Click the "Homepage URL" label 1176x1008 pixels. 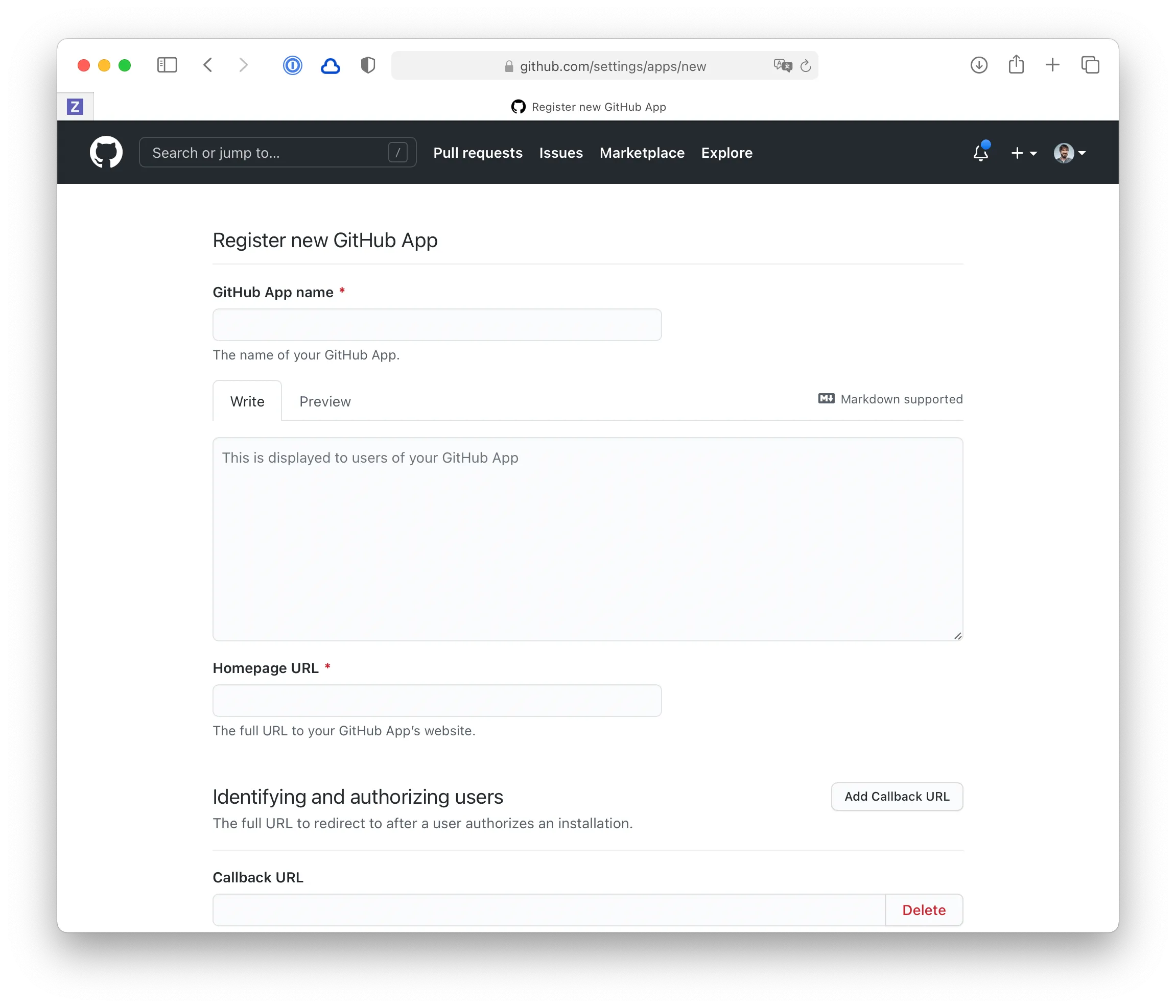pos(266,667)
